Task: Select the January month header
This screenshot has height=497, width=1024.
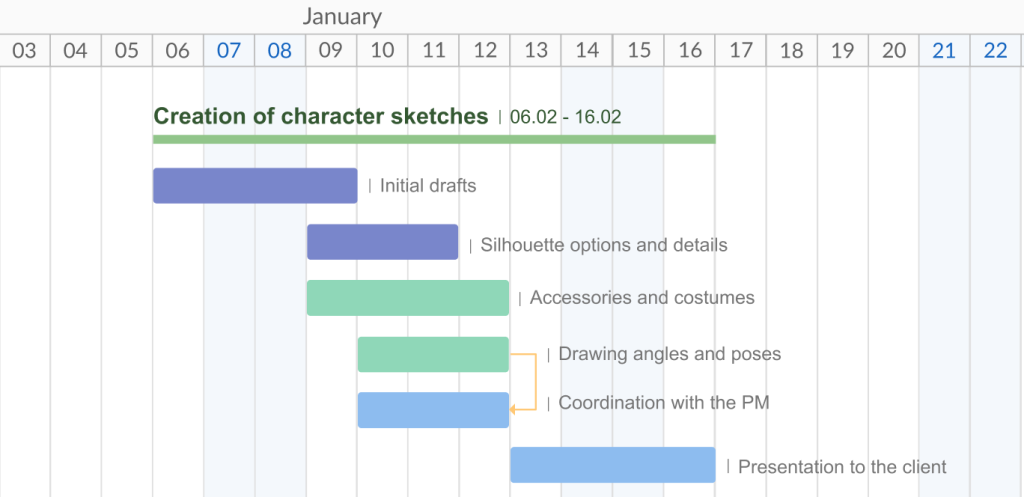Action: pos(342,17)
